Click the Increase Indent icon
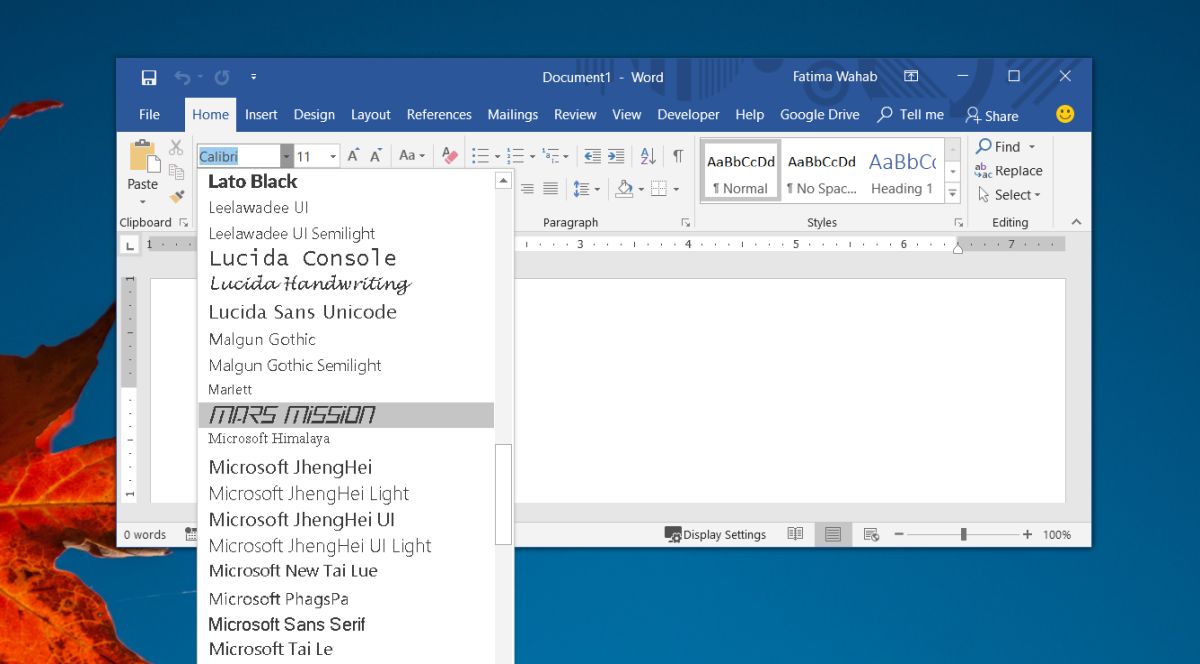 pos(616,156)
